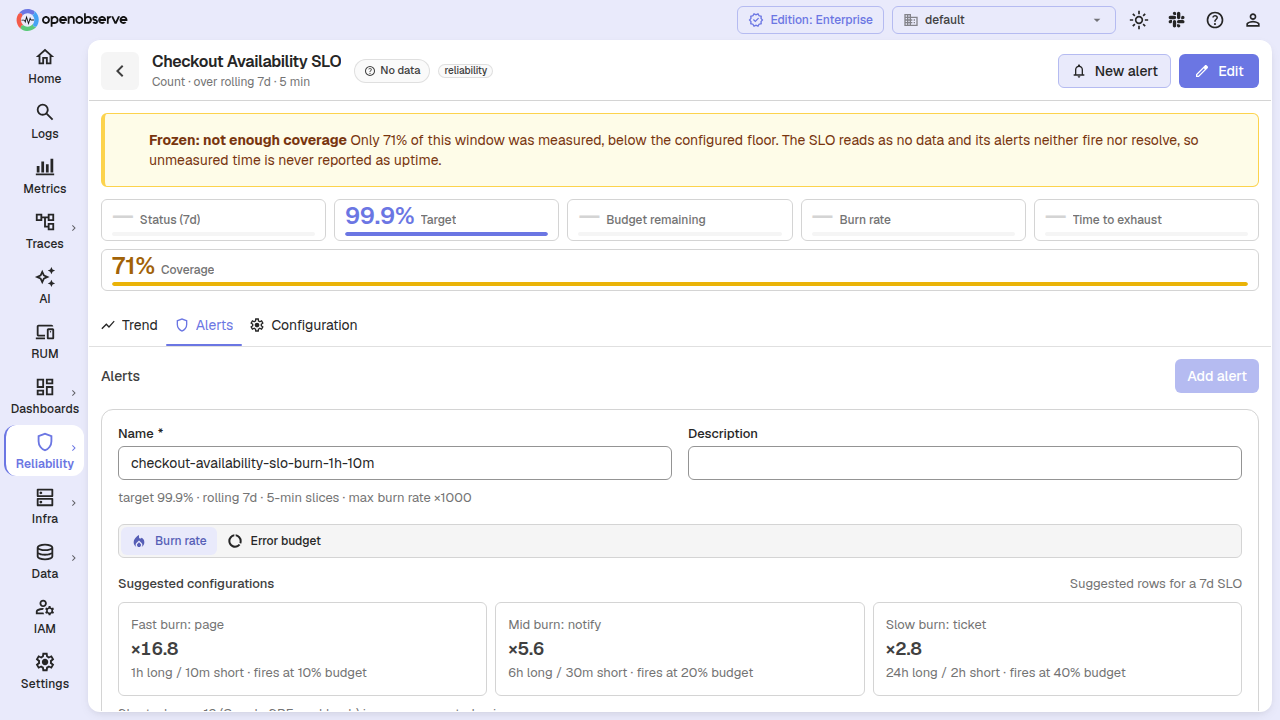Click the New alert button
This screenshot has height=720, width=1280.
tap(1114, 71)
